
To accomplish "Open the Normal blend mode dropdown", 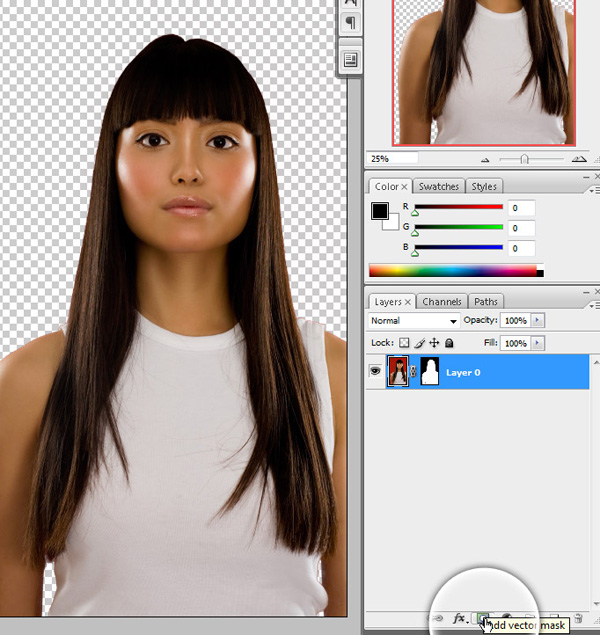I will pyautogui.click(x=414, y=321).
